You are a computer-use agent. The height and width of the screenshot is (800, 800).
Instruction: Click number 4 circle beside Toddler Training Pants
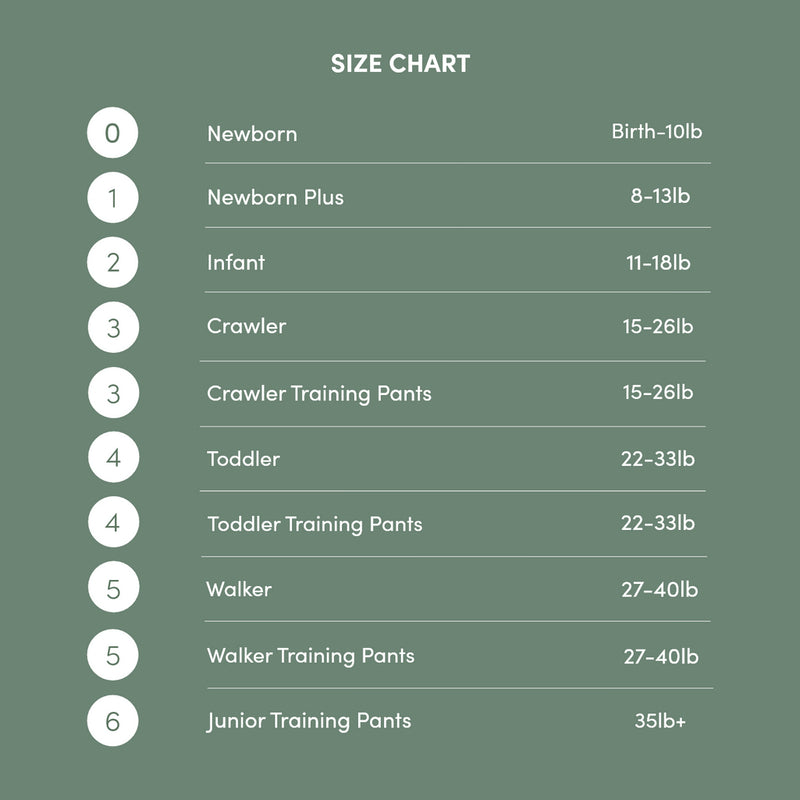click(x=112, y=524)
